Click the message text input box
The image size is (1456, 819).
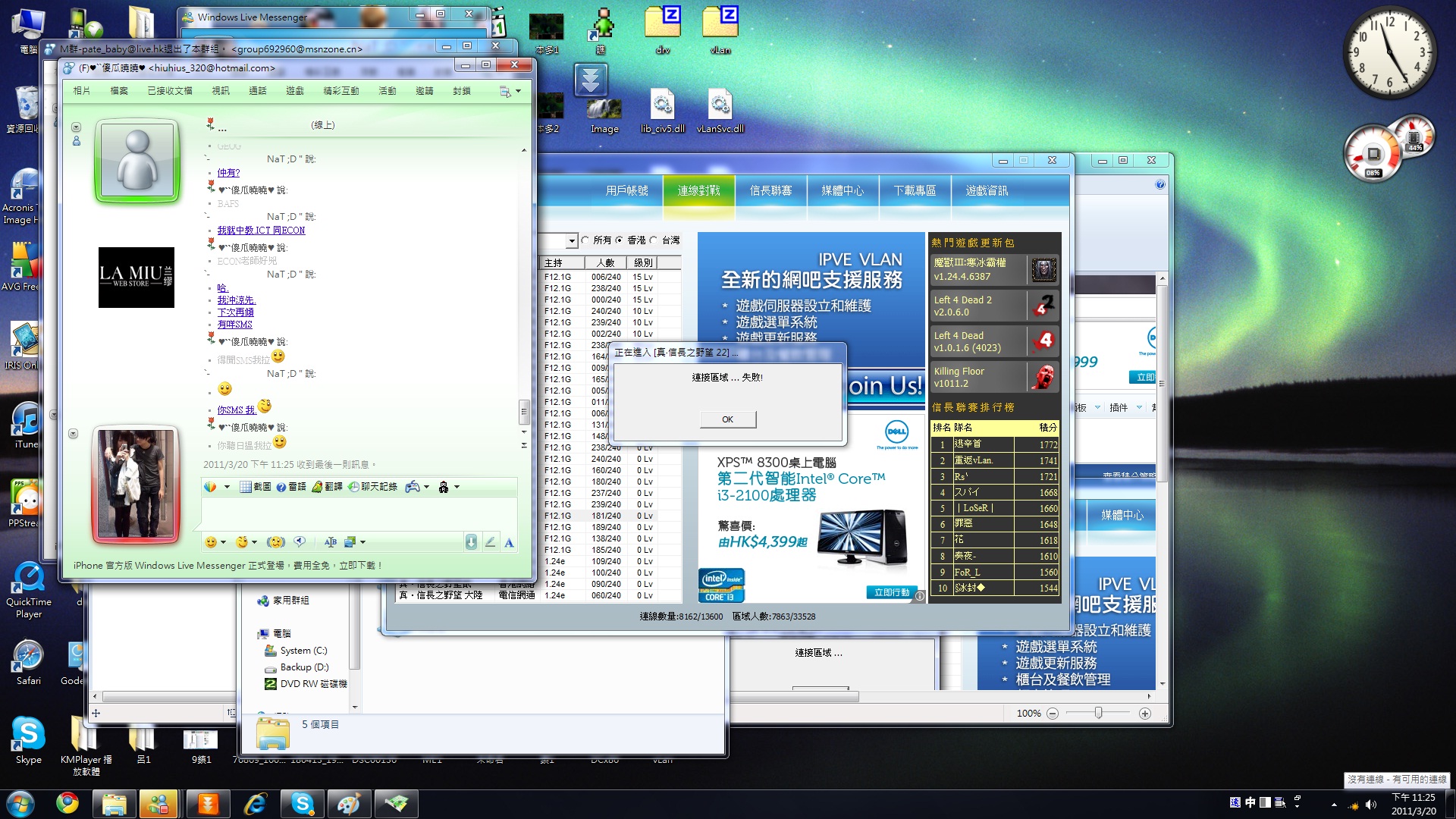358,513
